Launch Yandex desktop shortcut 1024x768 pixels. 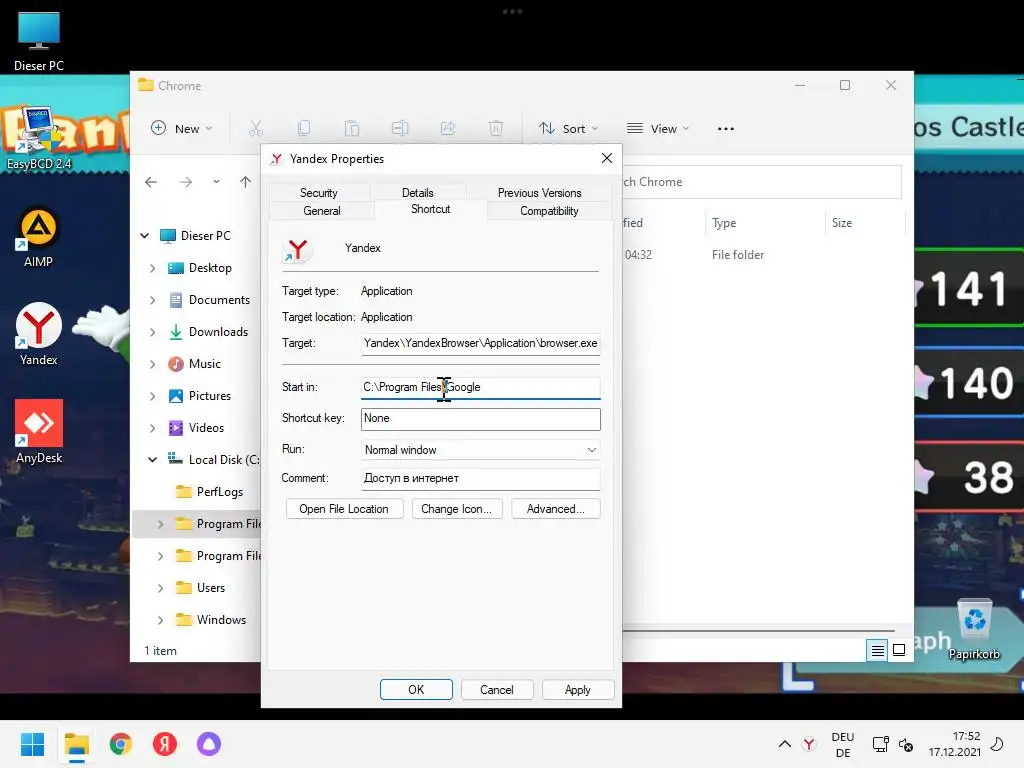(39, 334)
